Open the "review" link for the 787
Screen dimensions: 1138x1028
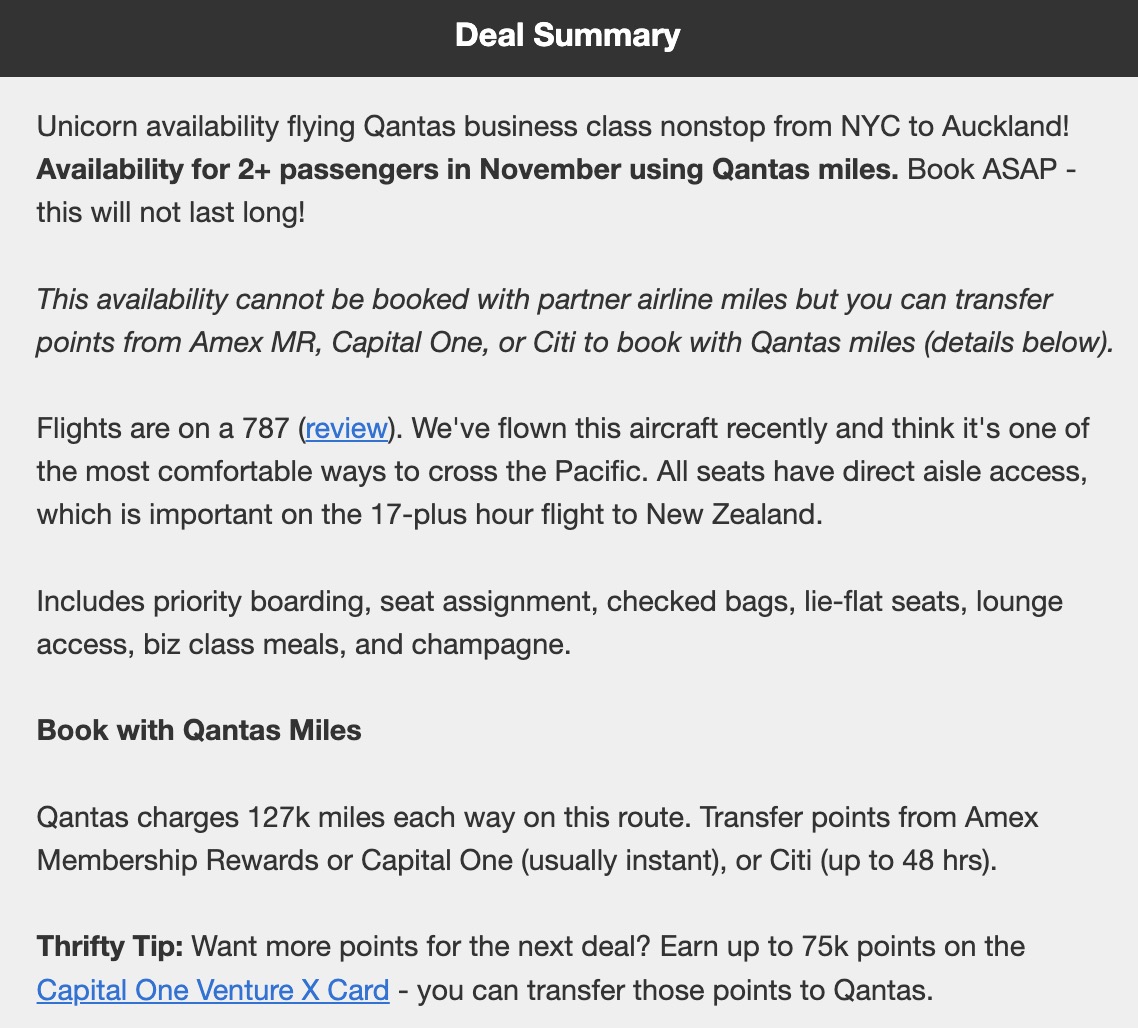pos(346,429)
